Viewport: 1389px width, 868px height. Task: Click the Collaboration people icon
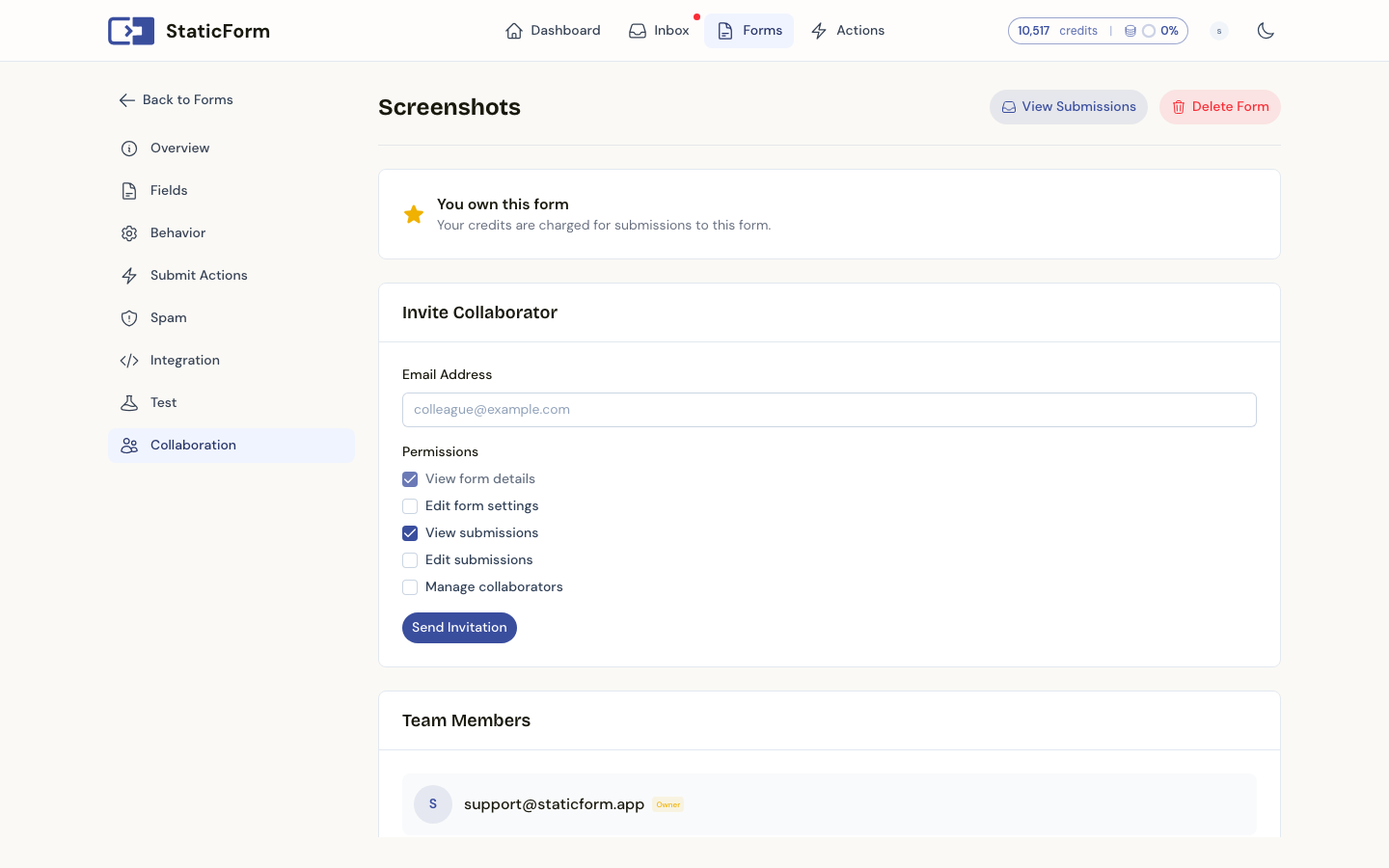click(129, 446)
